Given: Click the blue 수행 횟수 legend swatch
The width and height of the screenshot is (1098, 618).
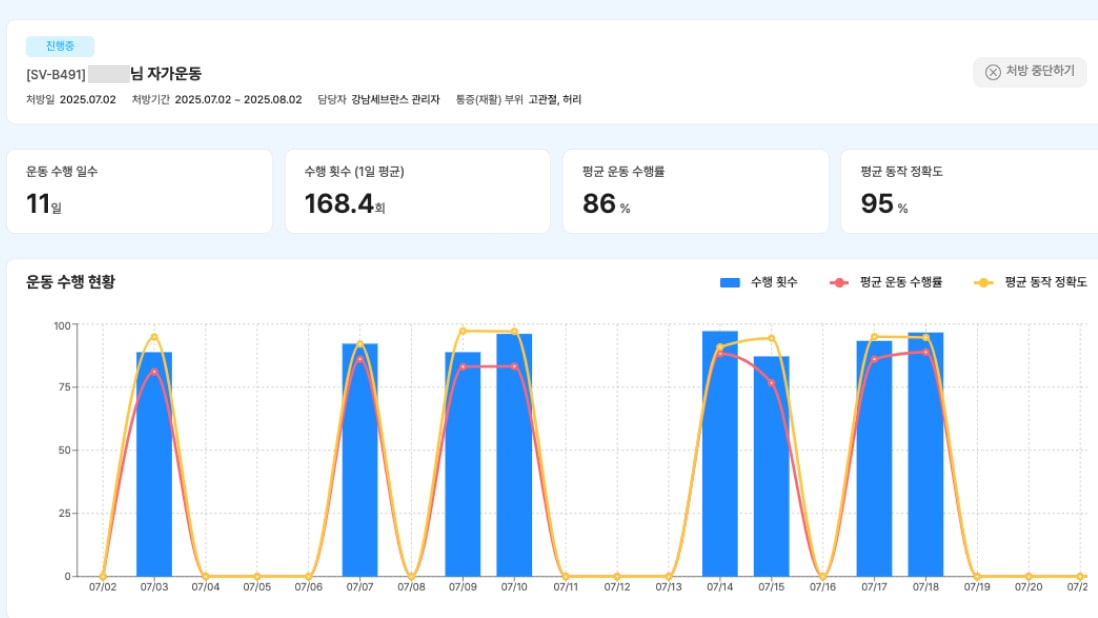Looking at the screenshot, I should coord(729,283).
